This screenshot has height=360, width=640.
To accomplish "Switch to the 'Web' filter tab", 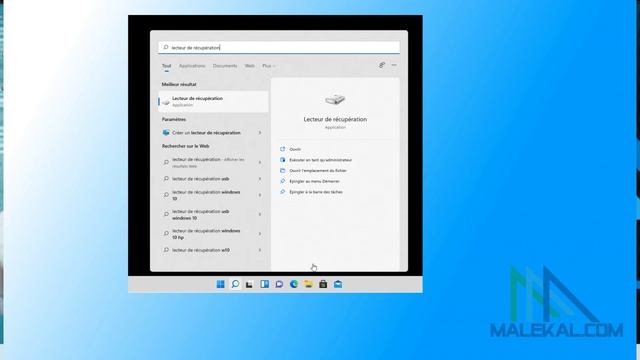I will pos(250,66).
